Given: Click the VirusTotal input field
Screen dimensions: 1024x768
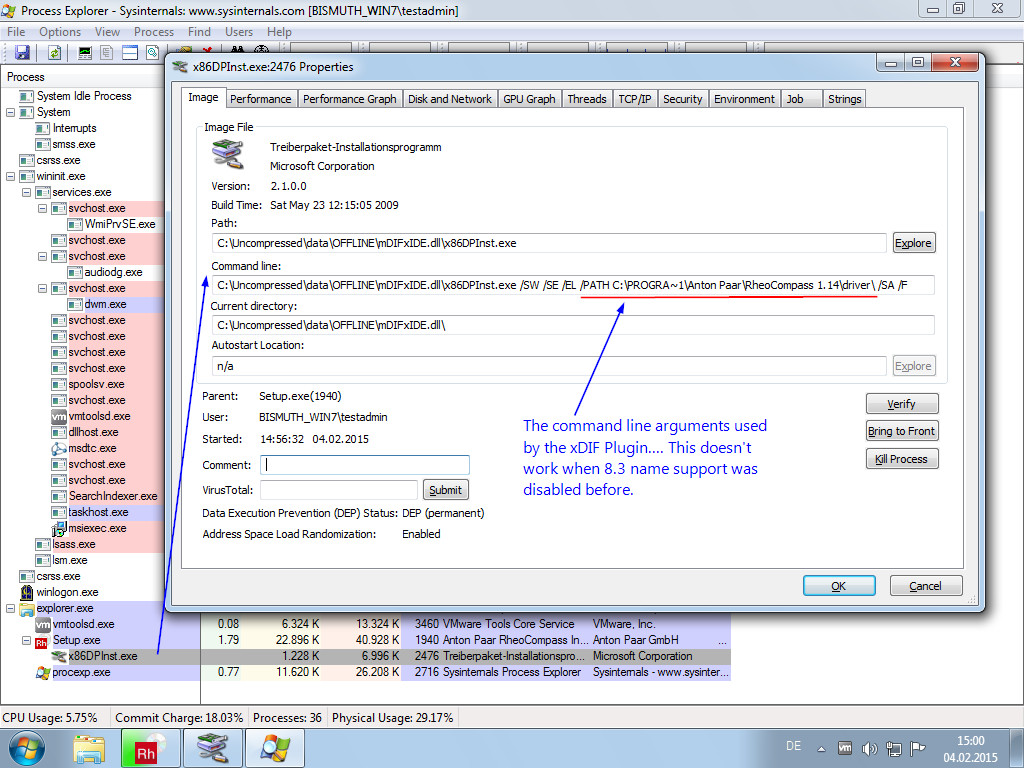Looking at the screenshot, I should click(339, 490).
